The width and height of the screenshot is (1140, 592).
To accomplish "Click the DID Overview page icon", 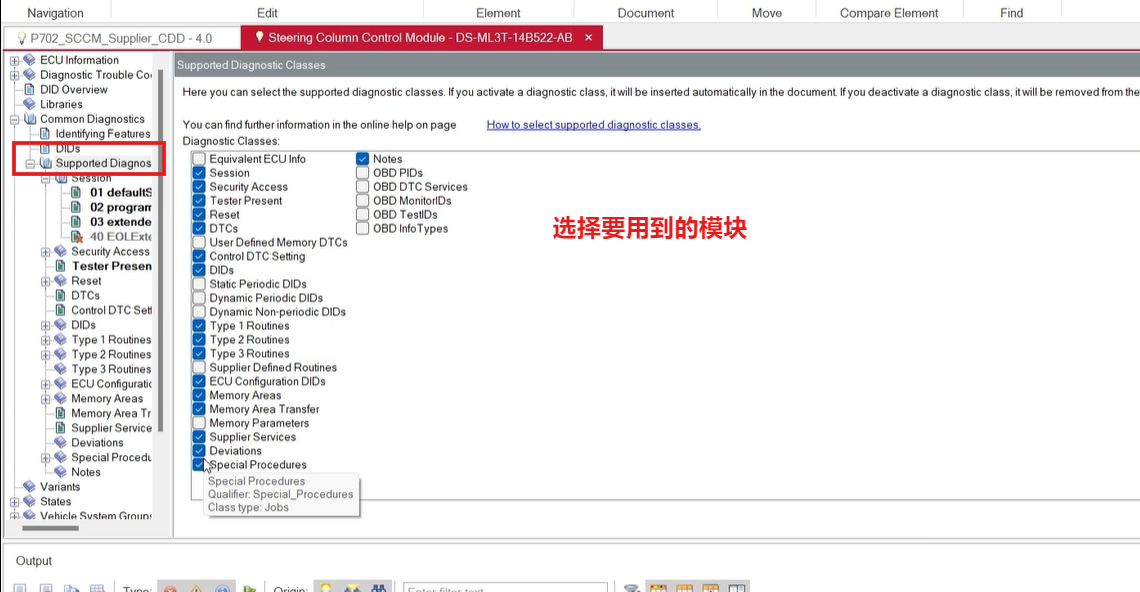I will [x=29, y=89].
